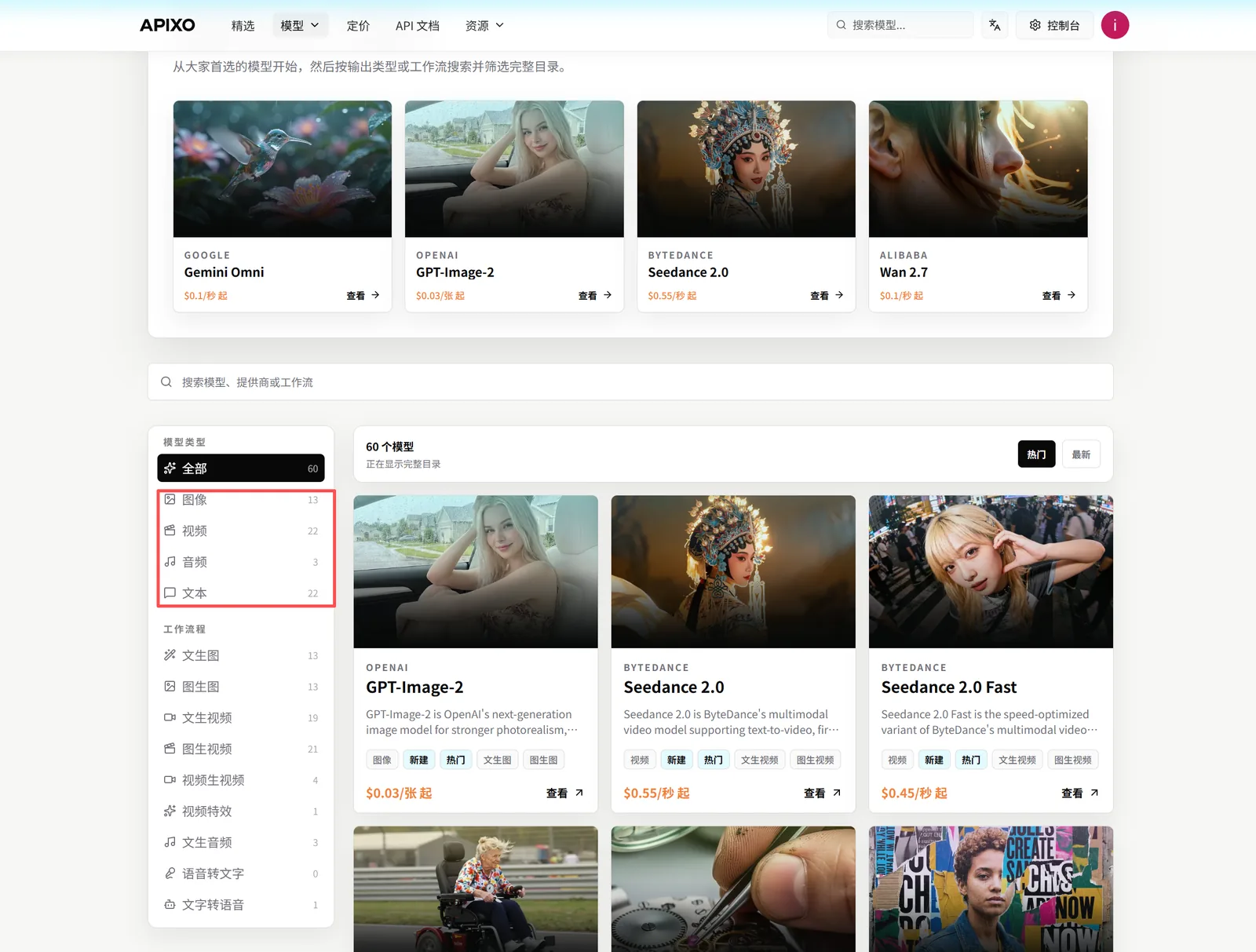Click 查看 on featured Gemini Omni card
1256x952 pixels.
[363, 296]
